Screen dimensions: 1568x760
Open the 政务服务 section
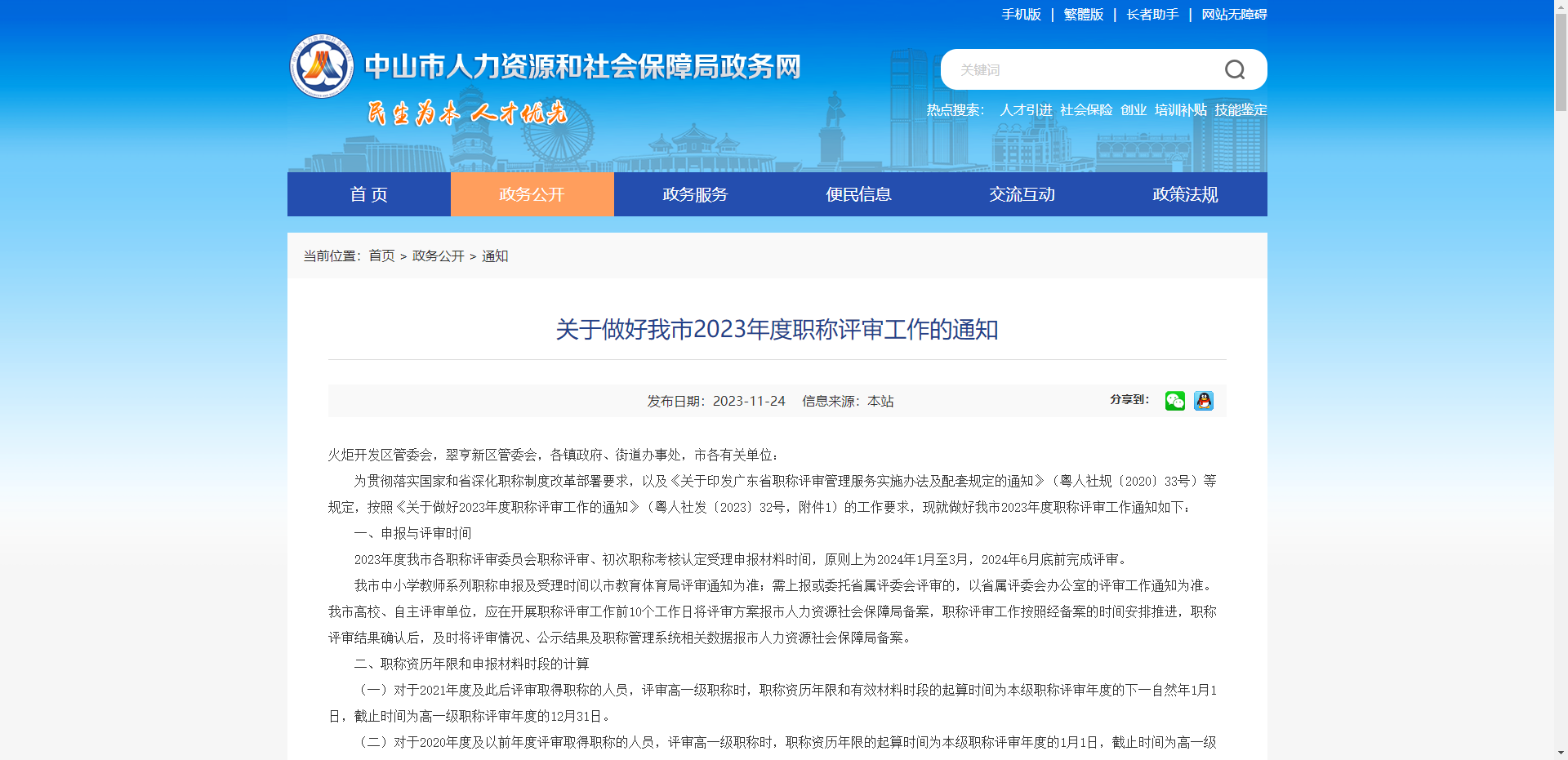pos(694,194)
